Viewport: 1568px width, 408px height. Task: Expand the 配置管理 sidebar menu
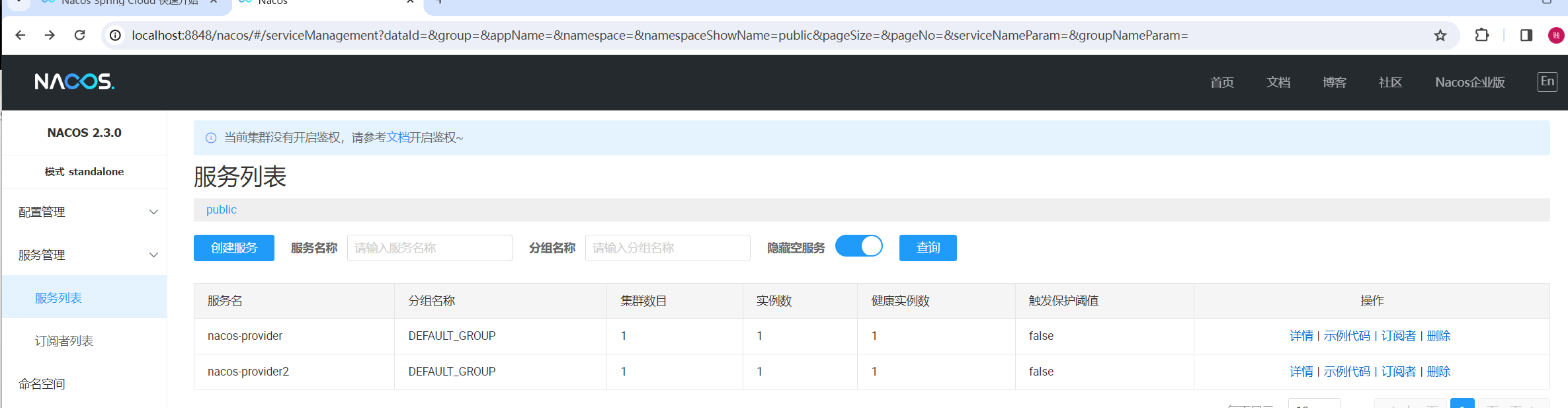[85, 212]
